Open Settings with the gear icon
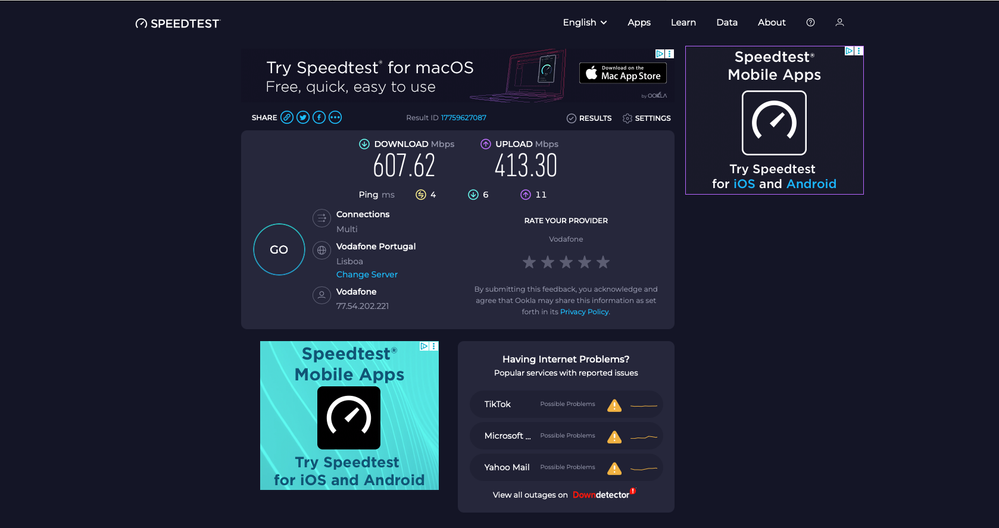999x528 pixels. (x=646, y=118)
